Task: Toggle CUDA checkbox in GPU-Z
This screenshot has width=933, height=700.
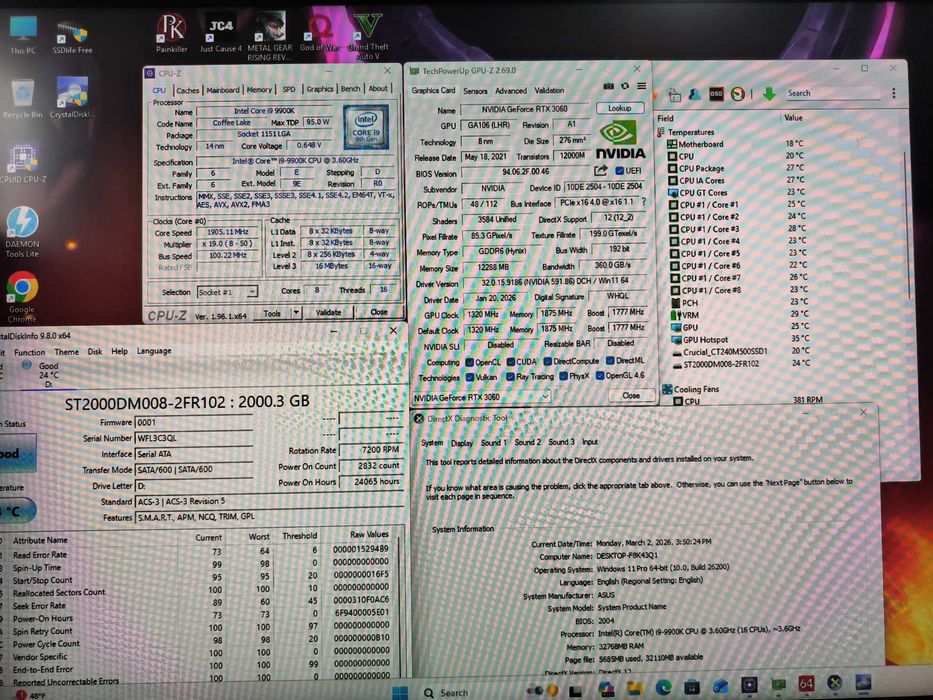Action: click(511, 361)
